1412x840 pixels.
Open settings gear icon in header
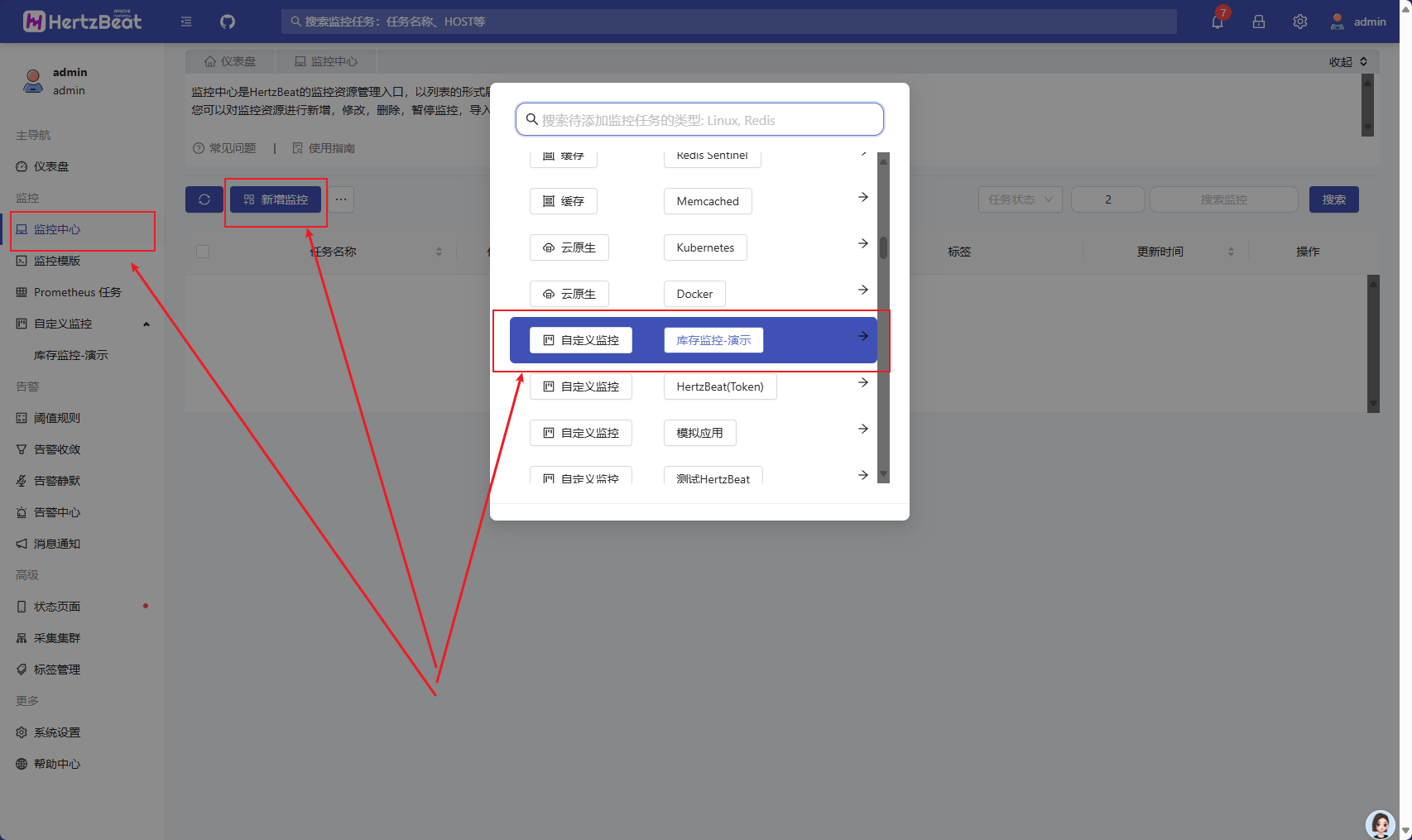pos(1299,22)
